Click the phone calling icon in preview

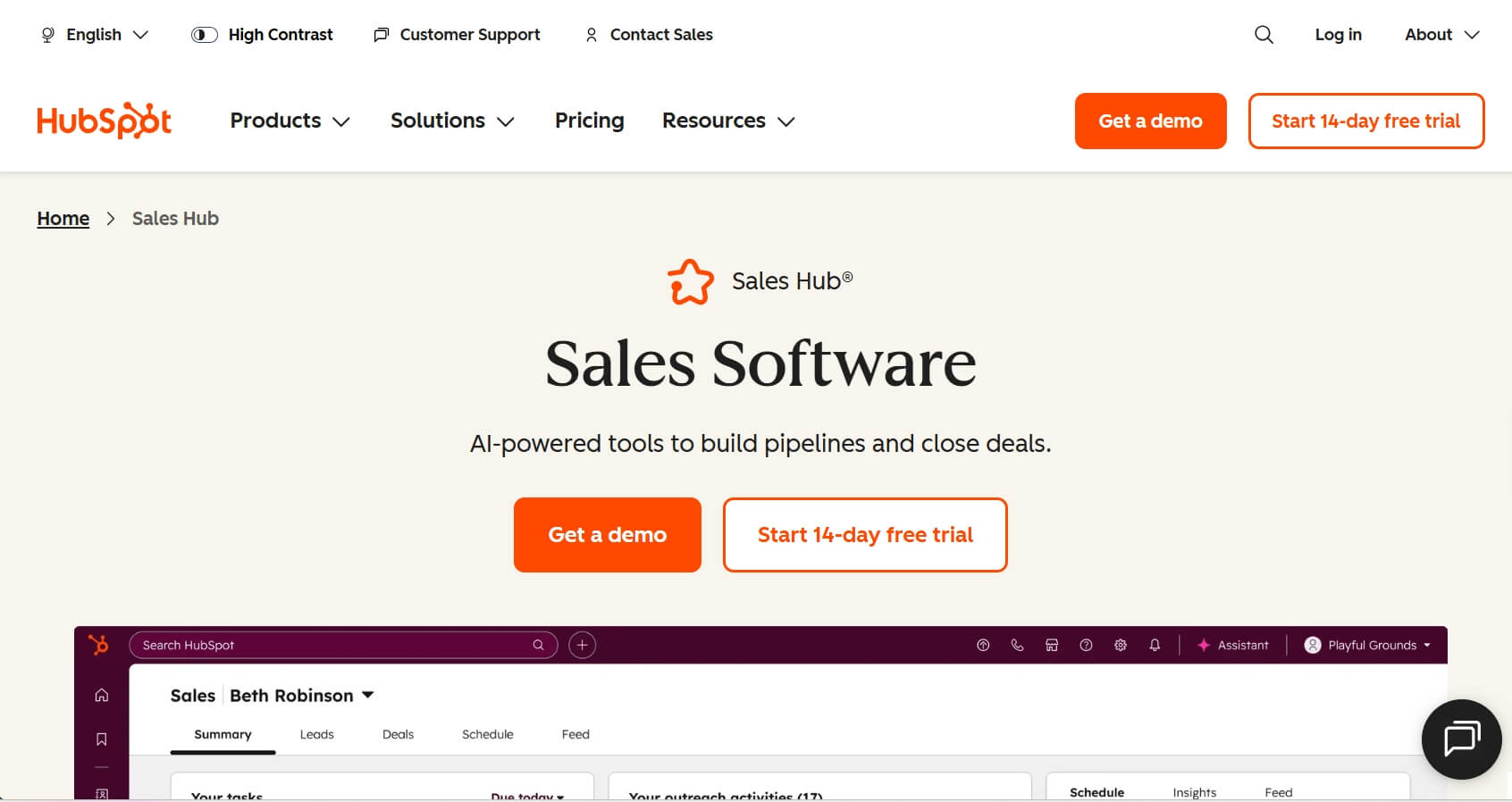coord(1017,645)
